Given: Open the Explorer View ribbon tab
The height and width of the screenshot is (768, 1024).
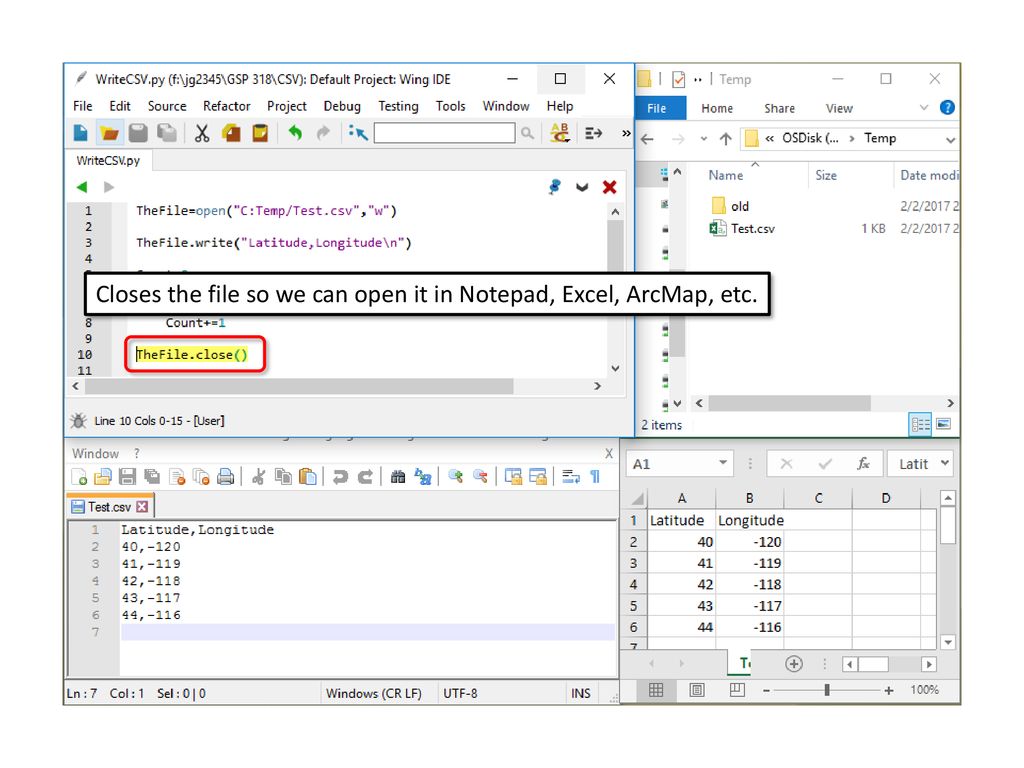Looking at the screenshot, I should [x=839, y=108].
